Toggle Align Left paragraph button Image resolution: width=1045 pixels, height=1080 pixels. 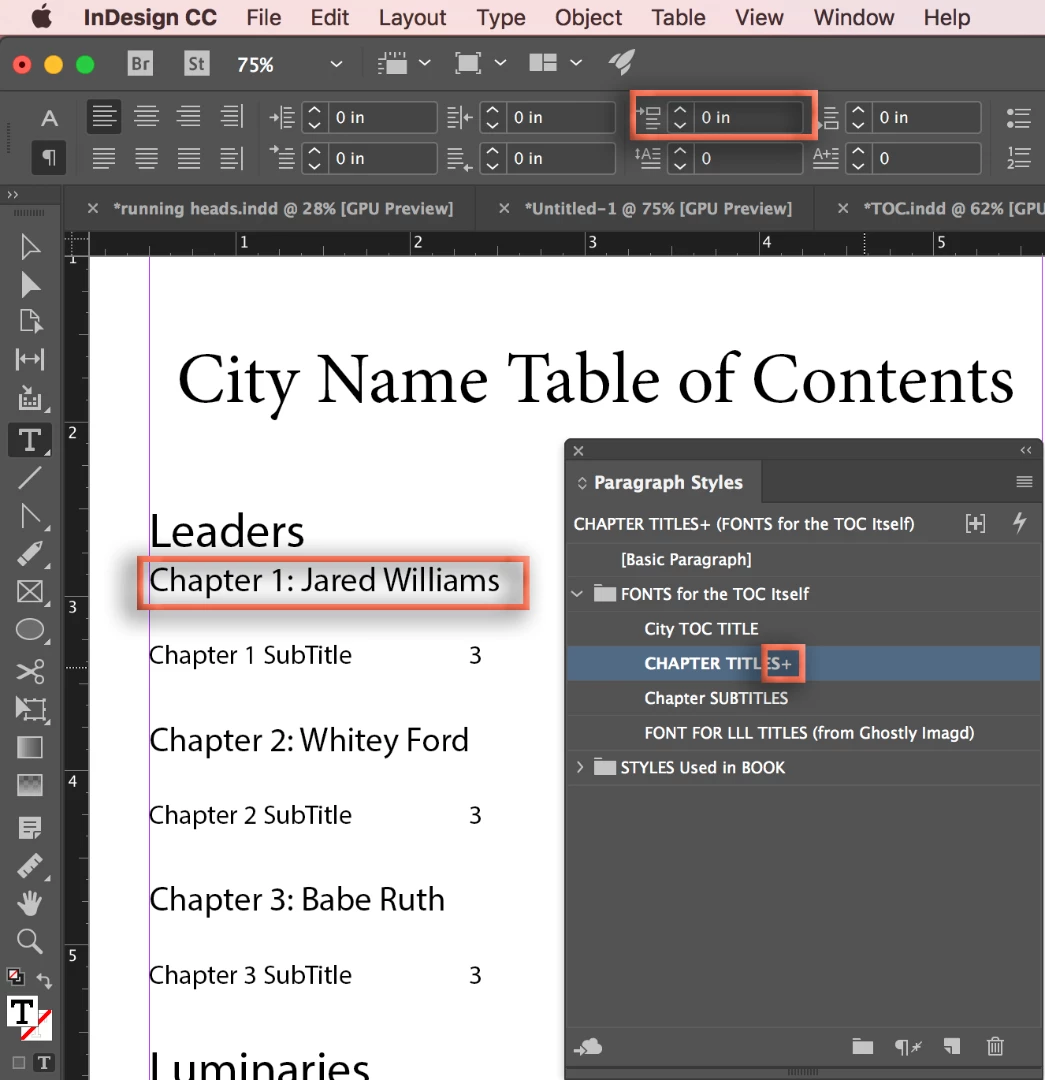(104, 117)
